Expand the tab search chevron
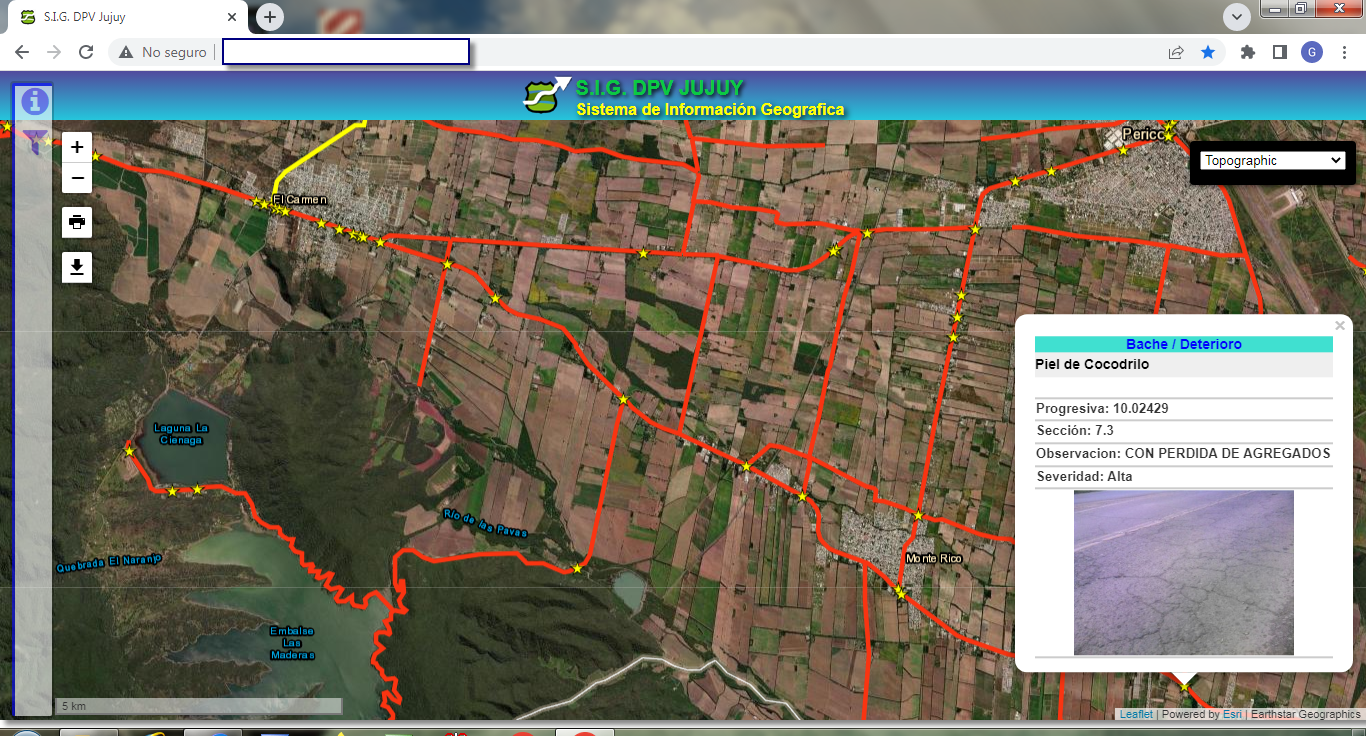 [1237, 16]
